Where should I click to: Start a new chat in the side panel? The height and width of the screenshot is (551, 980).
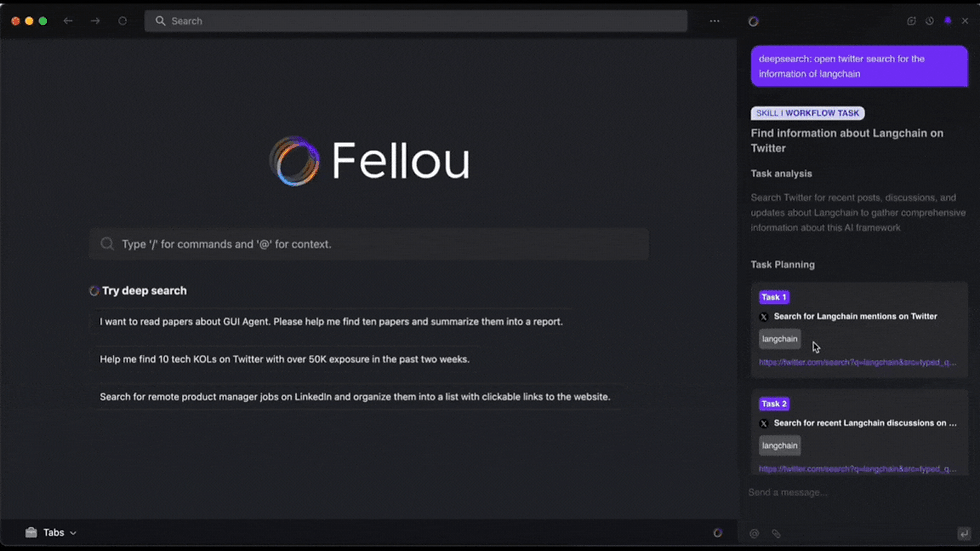pos(911,21)
